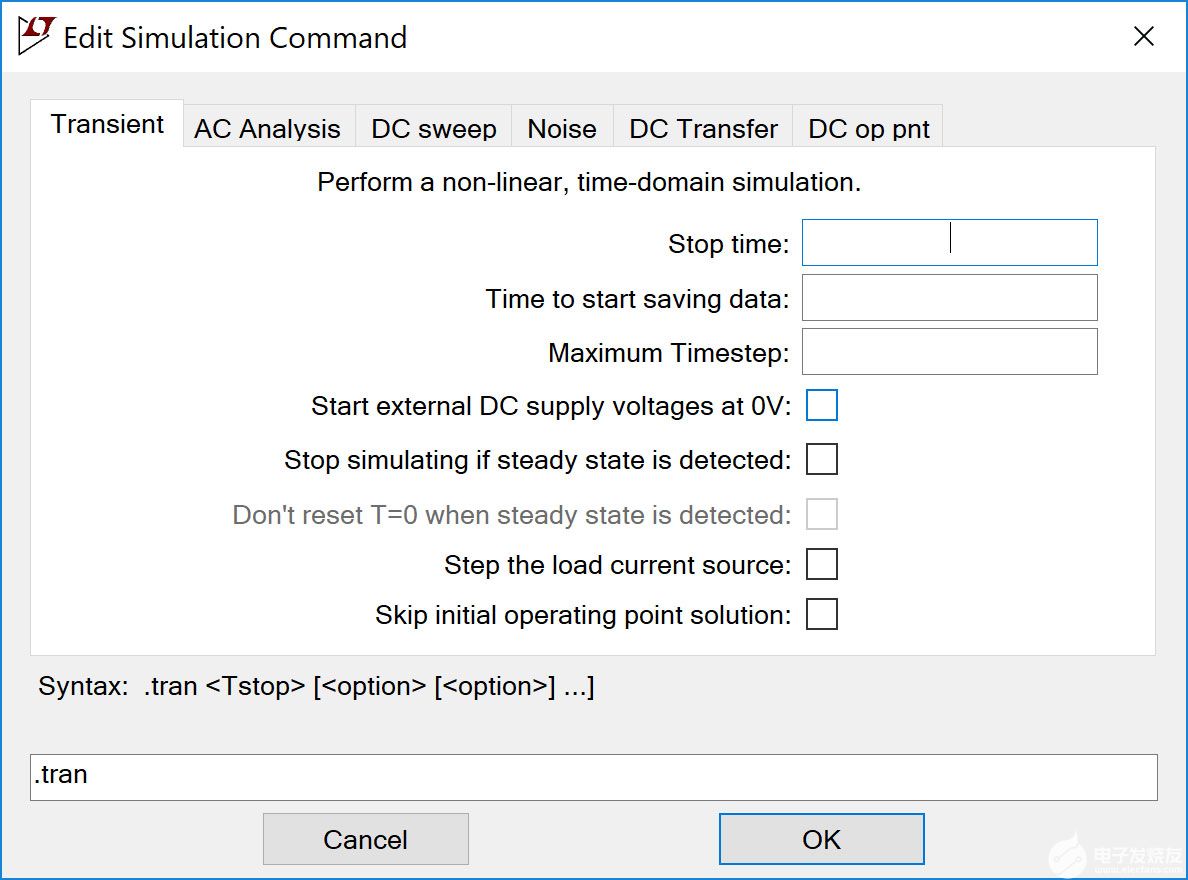Image resolution: width=1188 pixels, height=880 pixels.
Task: Click the LTspice logo in title bar
Action: 34,36
